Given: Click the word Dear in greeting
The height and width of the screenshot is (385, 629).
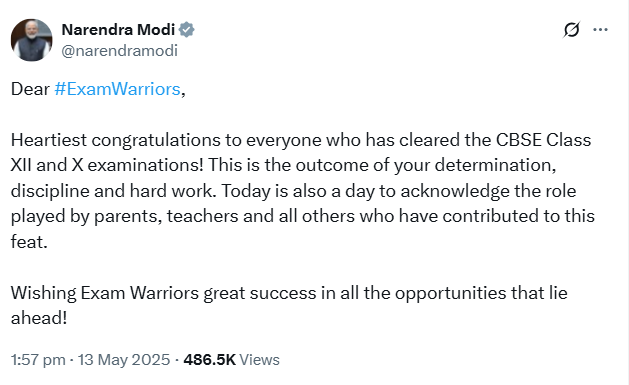Looking at the screenshot, I should (x=30, y=89).
